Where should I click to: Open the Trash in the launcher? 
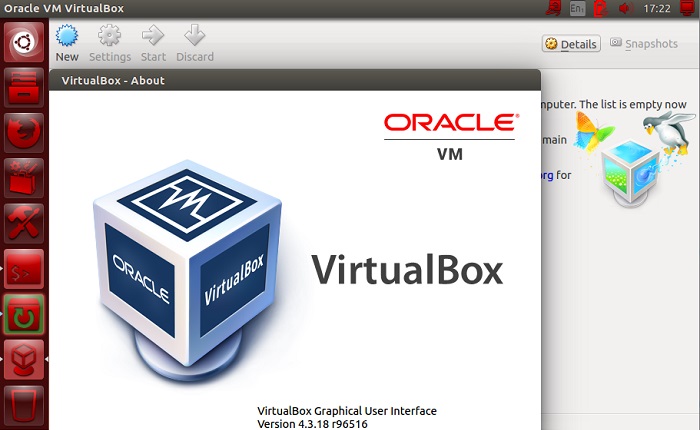24,405
